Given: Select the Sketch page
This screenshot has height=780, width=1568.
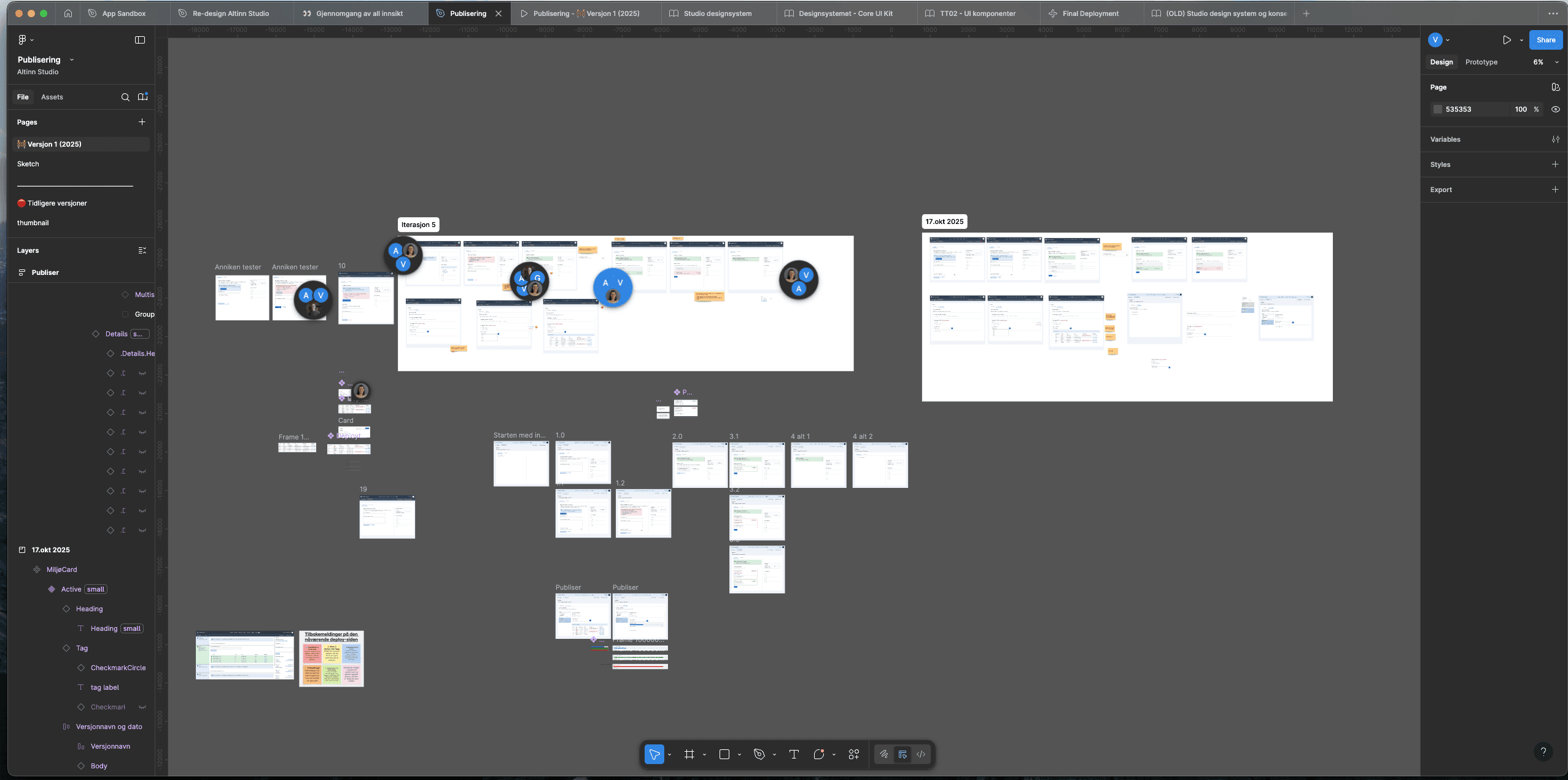Looking at the screenshot, I should (28, 164).
